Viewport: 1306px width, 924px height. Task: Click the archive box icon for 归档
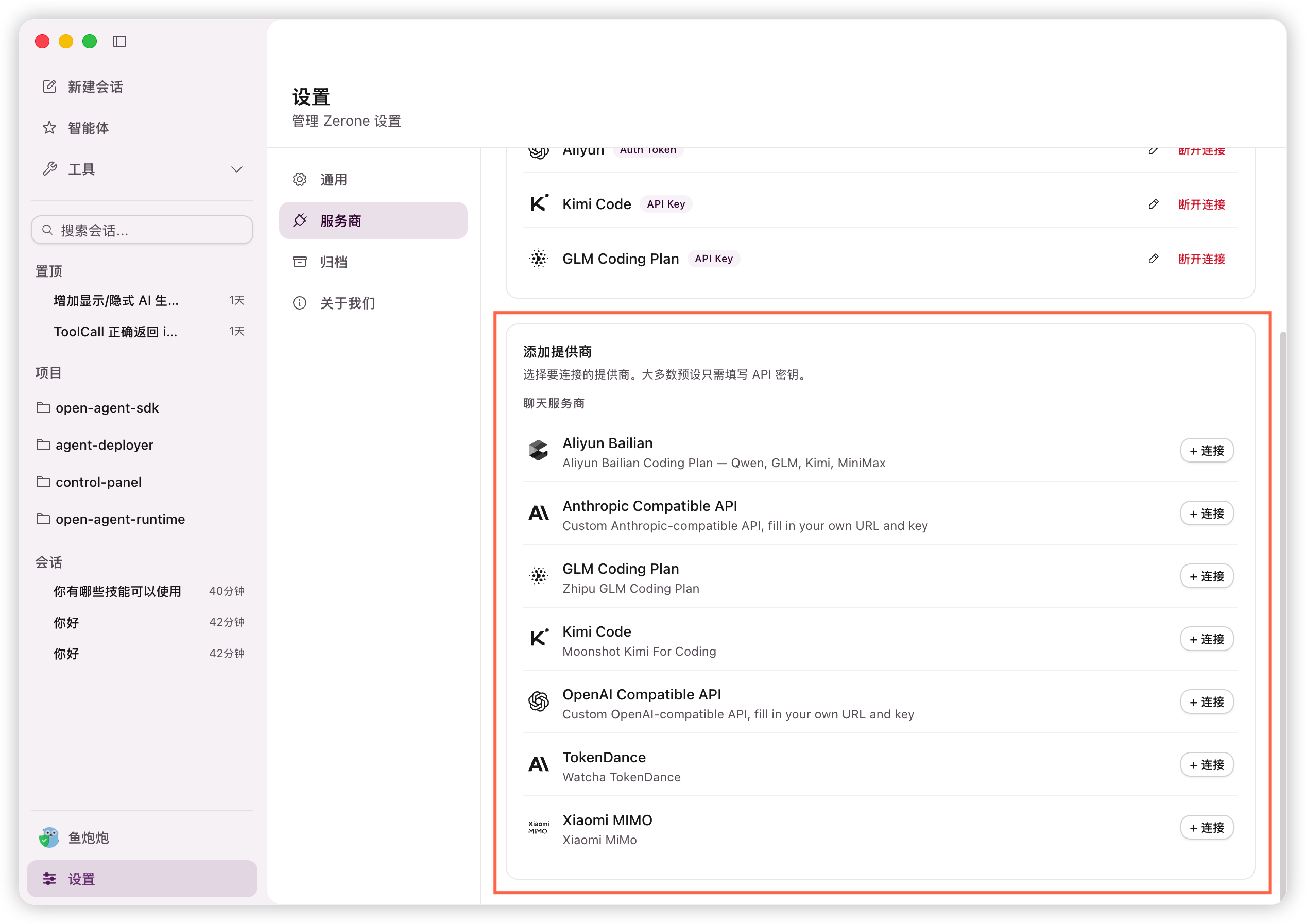[x=300, y=262]
